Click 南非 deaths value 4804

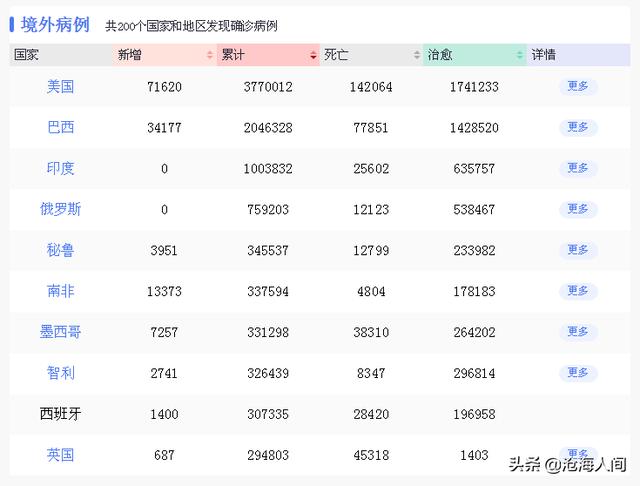371,291
